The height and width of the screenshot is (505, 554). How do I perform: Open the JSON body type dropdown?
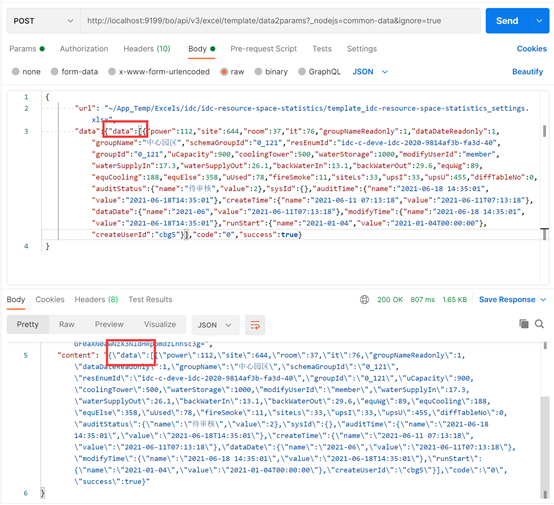(370, 72)
